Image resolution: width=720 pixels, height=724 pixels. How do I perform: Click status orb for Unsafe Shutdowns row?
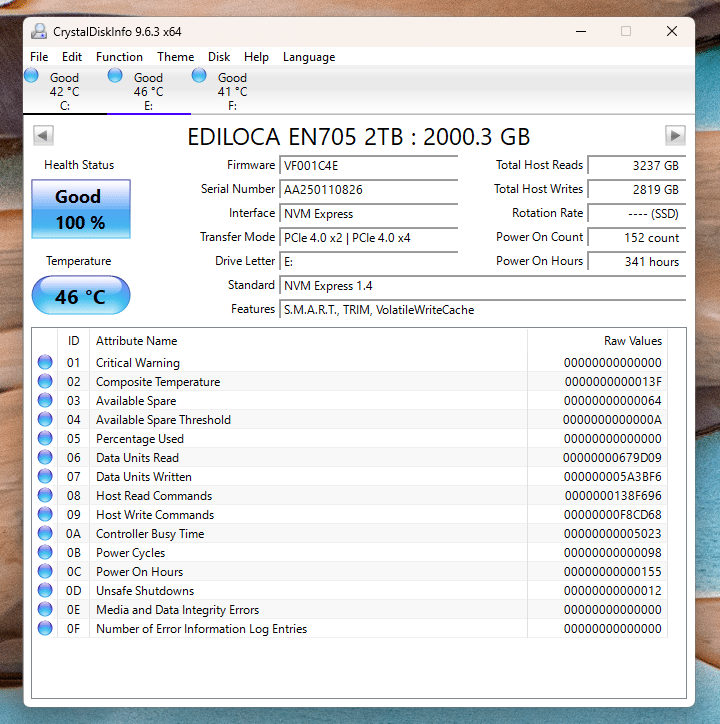tap(45, 590)
